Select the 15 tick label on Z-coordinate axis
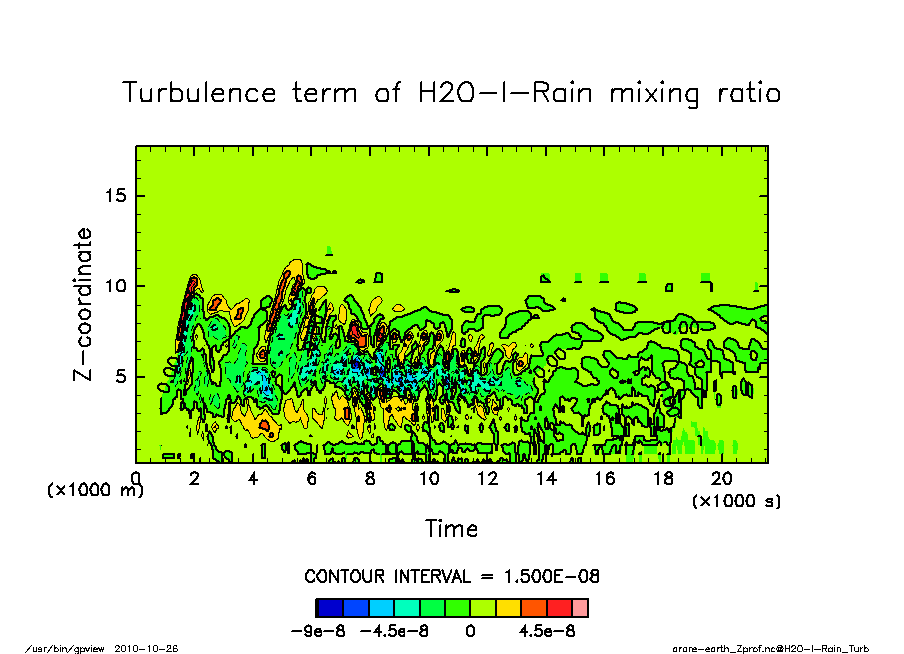Image resolution: width=904 pixels, height=654 pixels. (115, 195)
